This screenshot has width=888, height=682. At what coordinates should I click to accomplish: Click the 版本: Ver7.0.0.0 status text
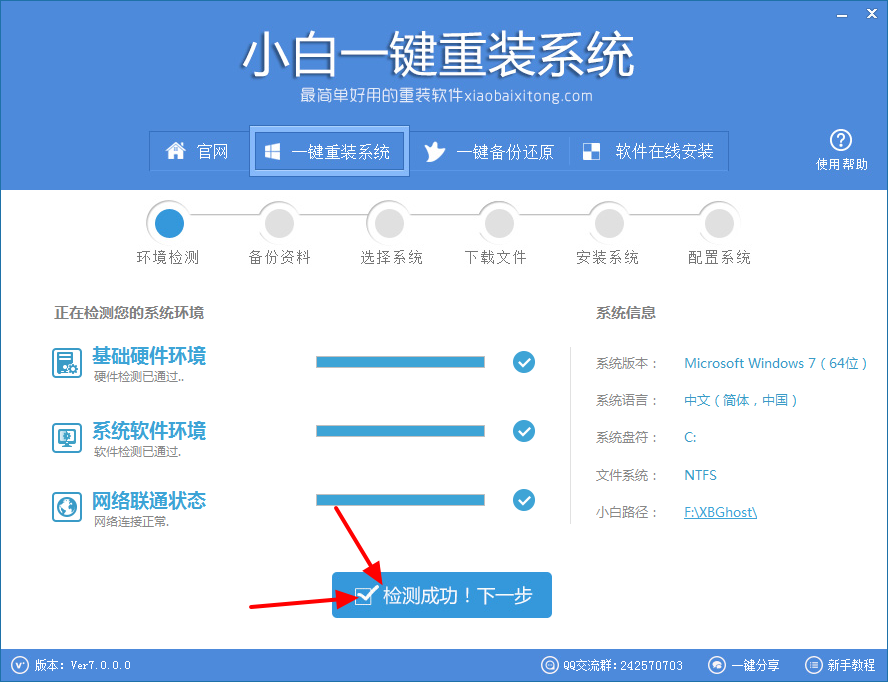tap(83, 665)
